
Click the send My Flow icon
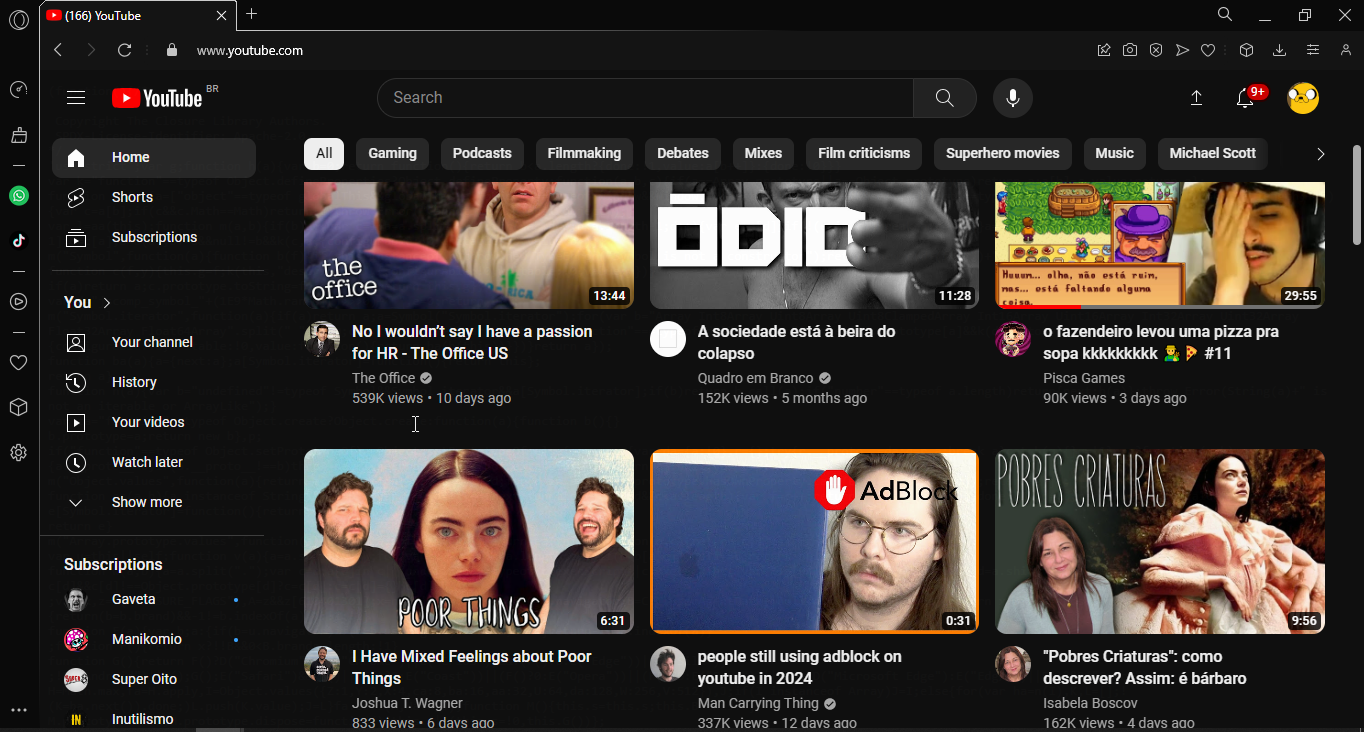tap(1182, 50)
